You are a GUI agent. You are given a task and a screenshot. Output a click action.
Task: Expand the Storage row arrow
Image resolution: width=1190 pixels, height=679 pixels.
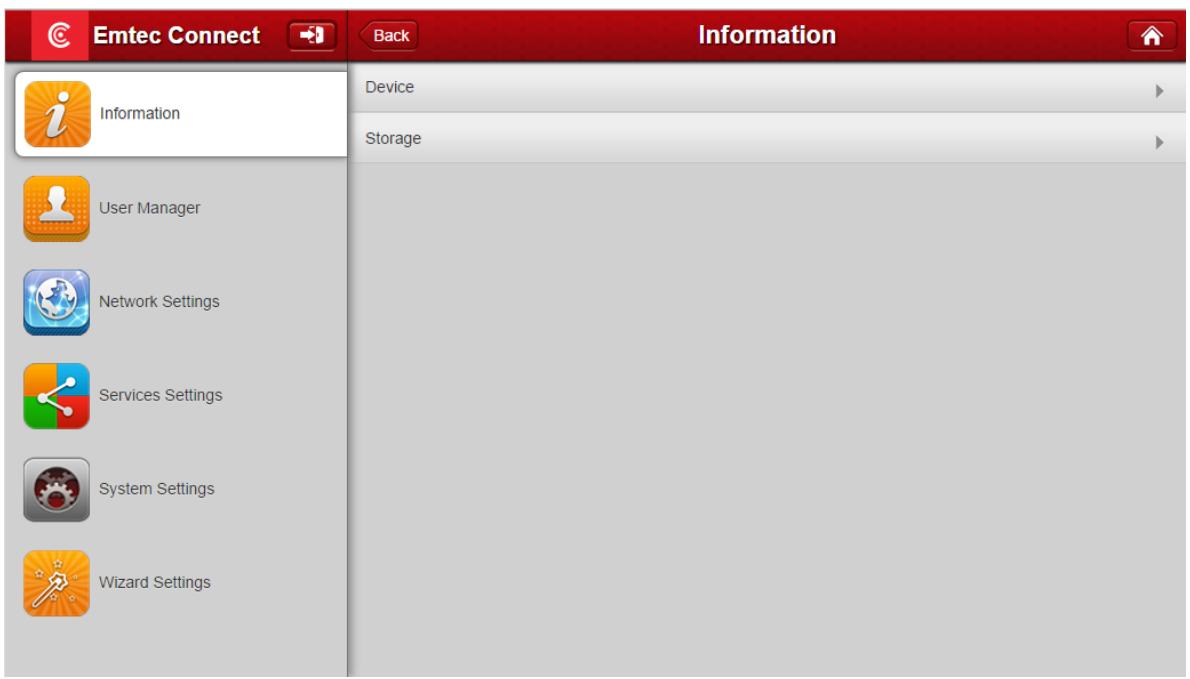(1160, 143)
